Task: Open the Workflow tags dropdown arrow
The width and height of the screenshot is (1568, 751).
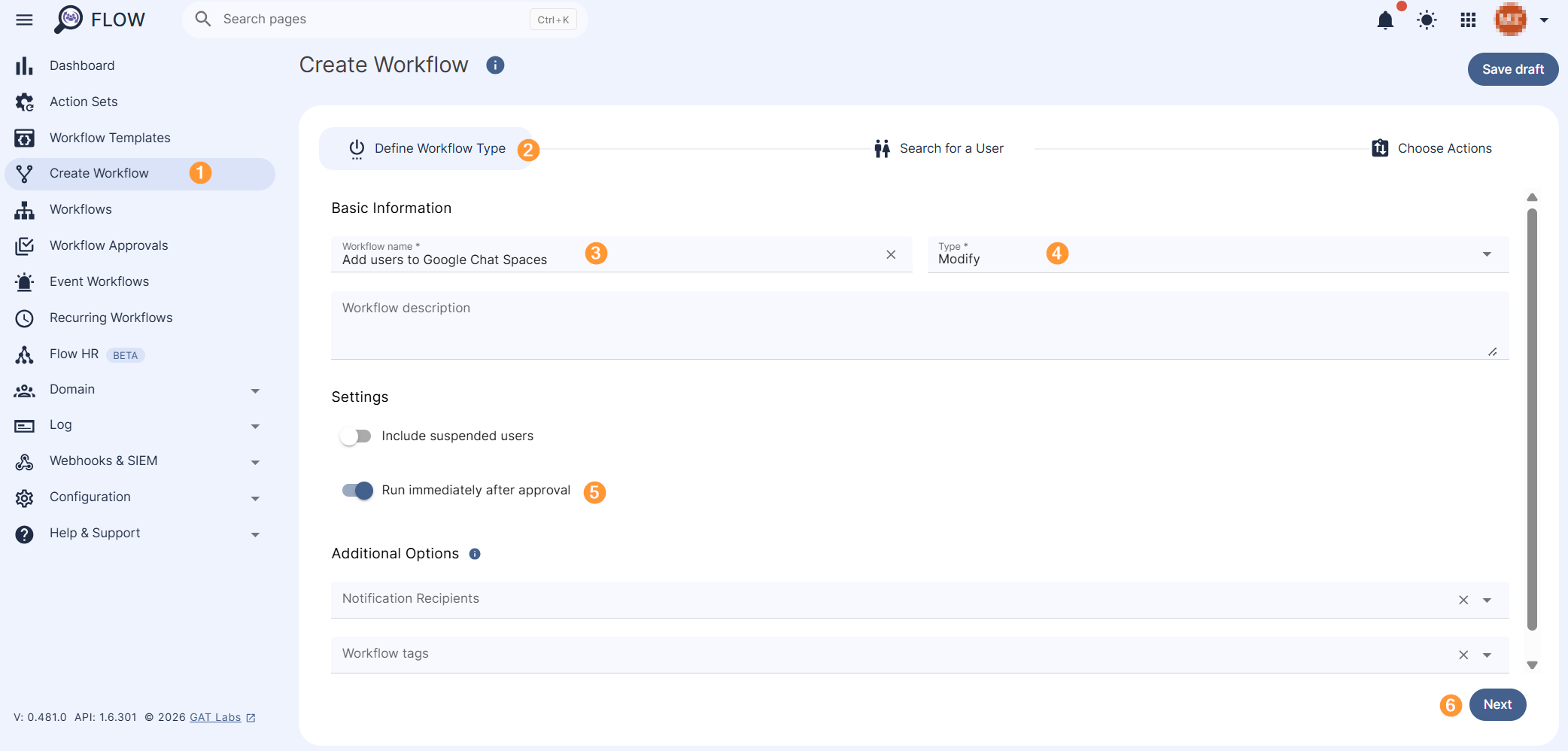Action: pos(1487,655)
